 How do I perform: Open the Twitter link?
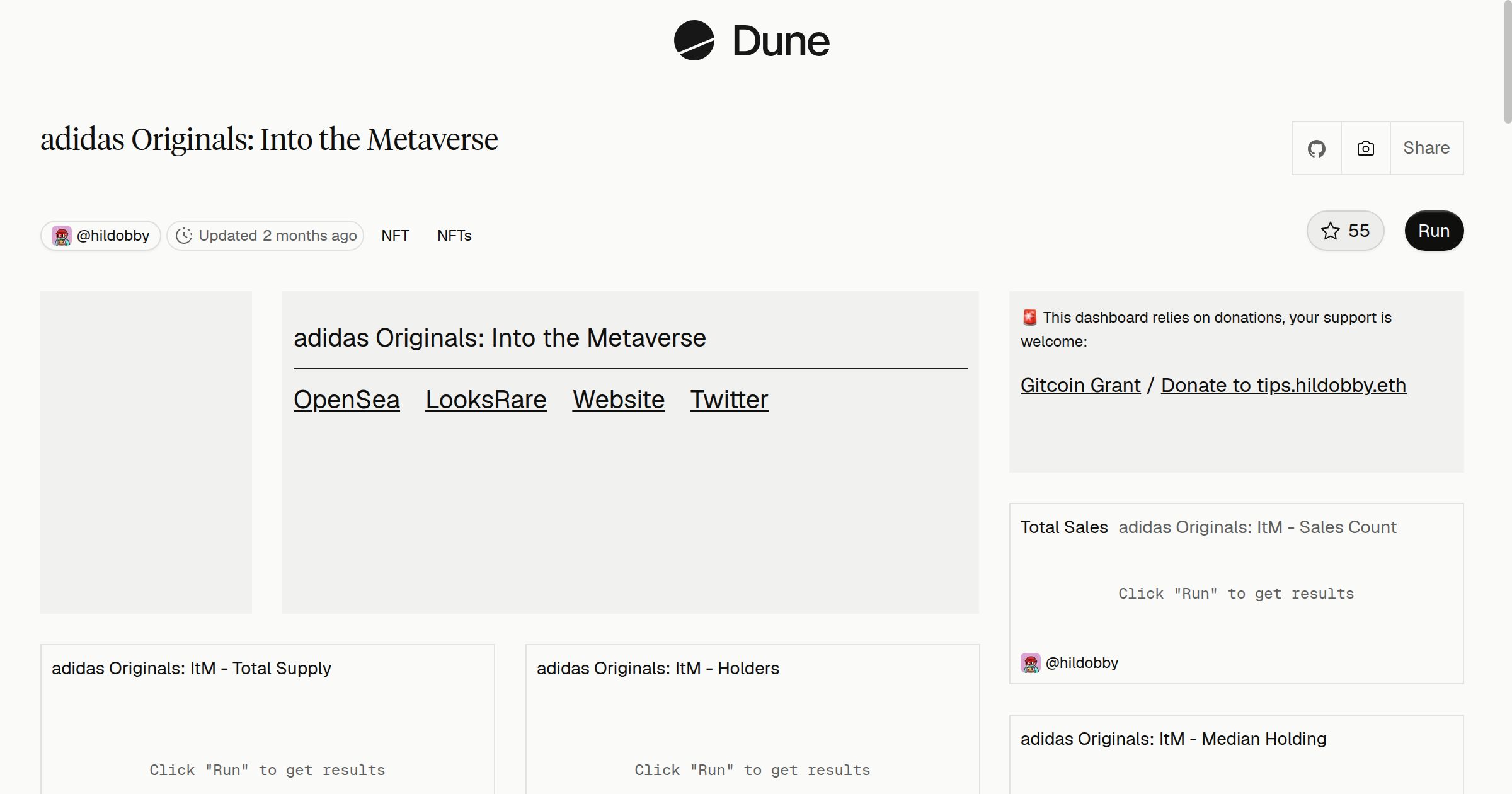click(730, 400)
